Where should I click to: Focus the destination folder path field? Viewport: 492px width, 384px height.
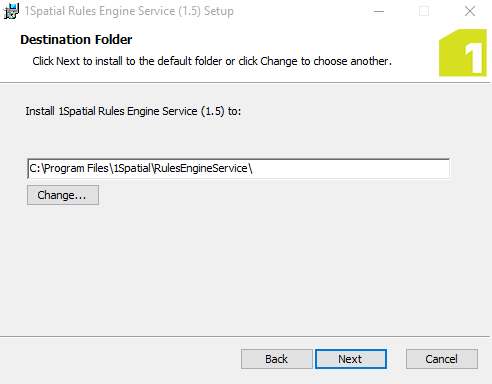pyautogui.click(x=239, y=169)
